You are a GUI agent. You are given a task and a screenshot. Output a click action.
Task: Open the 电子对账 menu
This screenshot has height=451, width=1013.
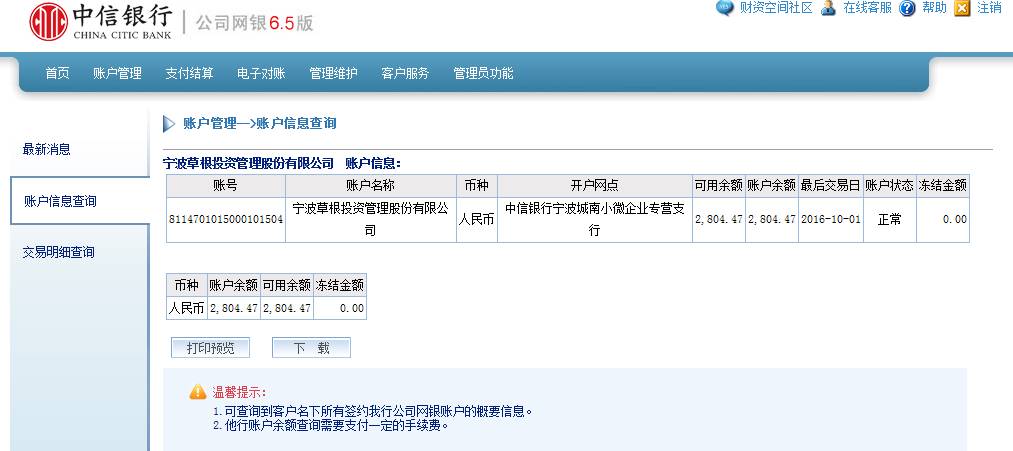(261, 74)
